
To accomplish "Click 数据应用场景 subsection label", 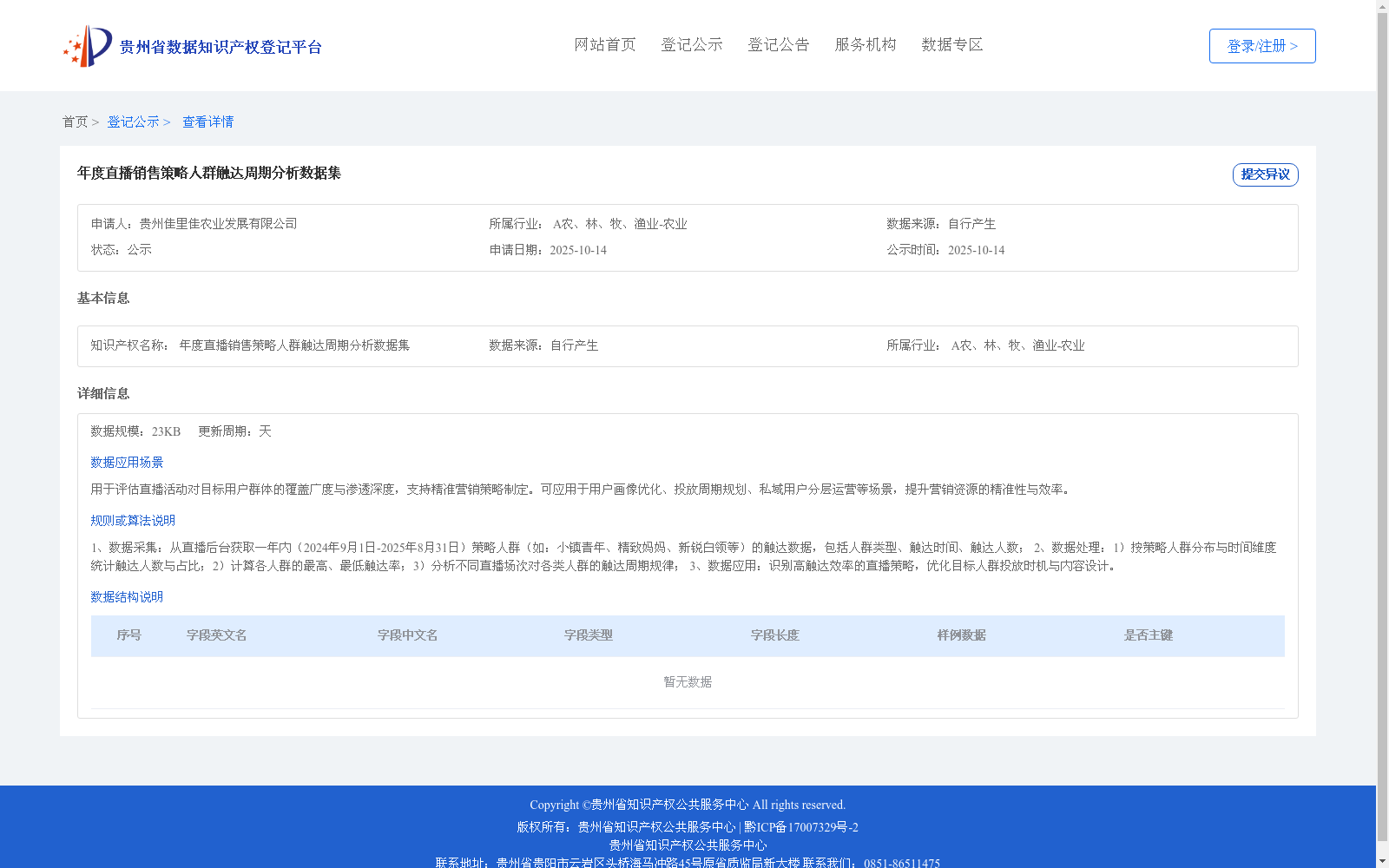I will (x=127, y=463).
